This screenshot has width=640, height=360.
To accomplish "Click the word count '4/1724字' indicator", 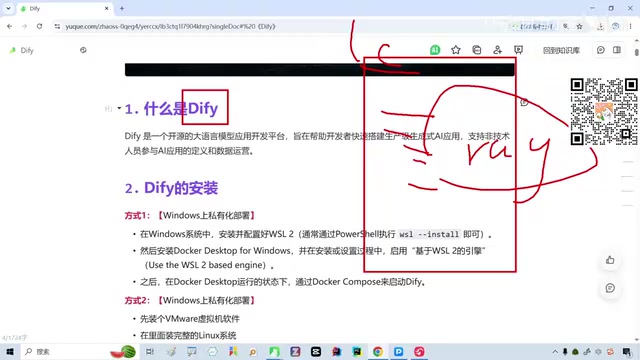I will click(x=15, y=338).
